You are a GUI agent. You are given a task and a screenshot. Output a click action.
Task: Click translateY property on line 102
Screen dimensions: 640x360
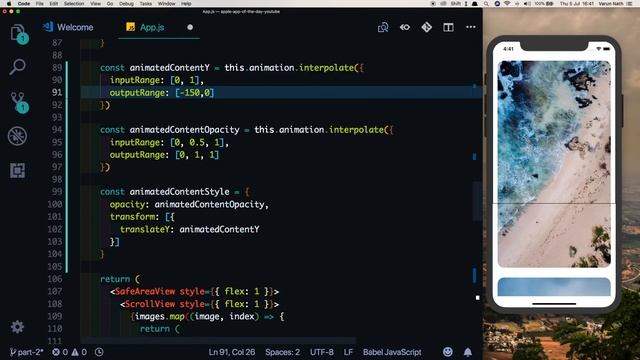[x=145, y=229]
